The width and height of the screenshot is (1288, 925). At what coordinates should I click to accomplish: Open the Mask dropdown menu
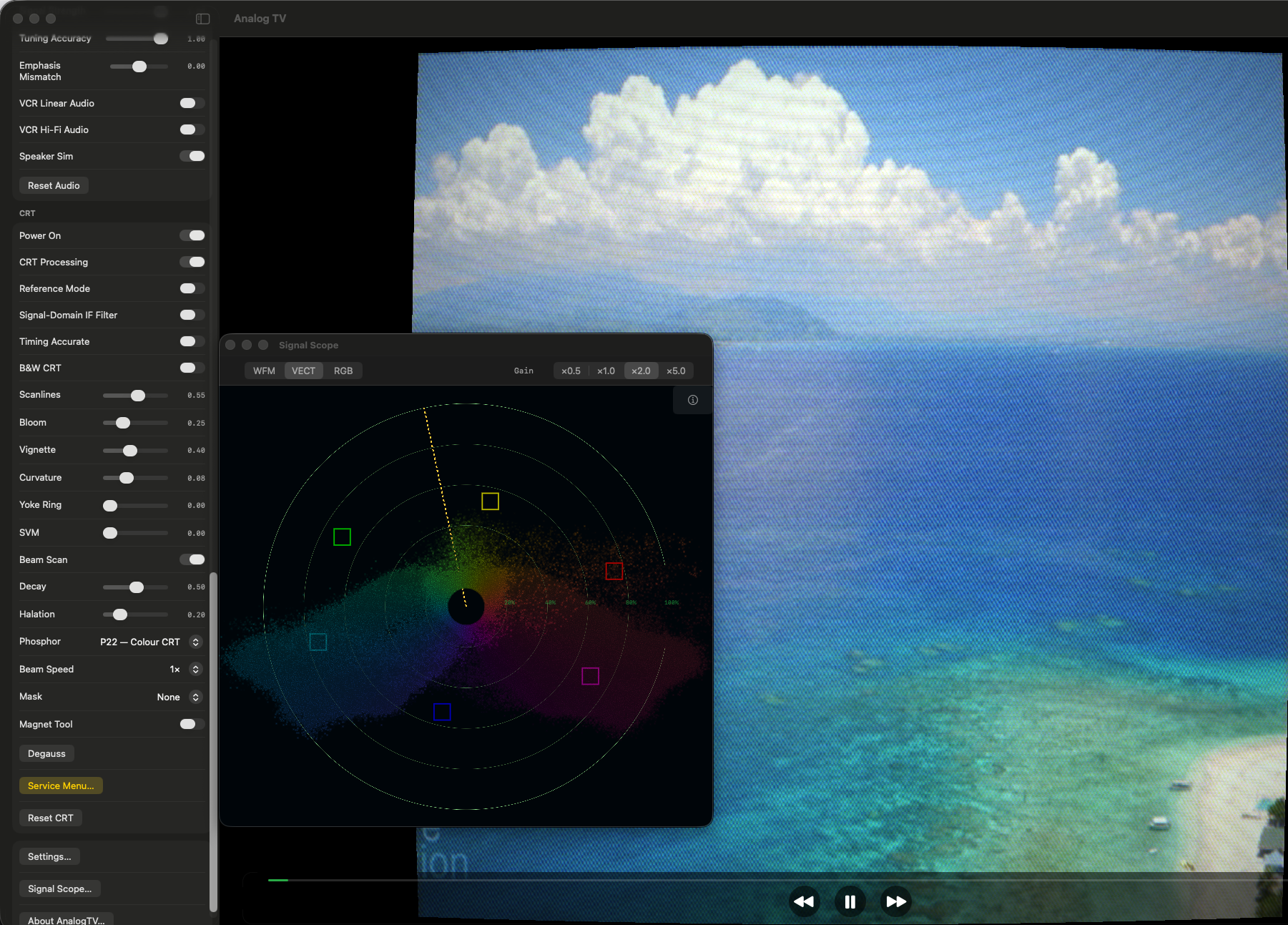(195, 697)
